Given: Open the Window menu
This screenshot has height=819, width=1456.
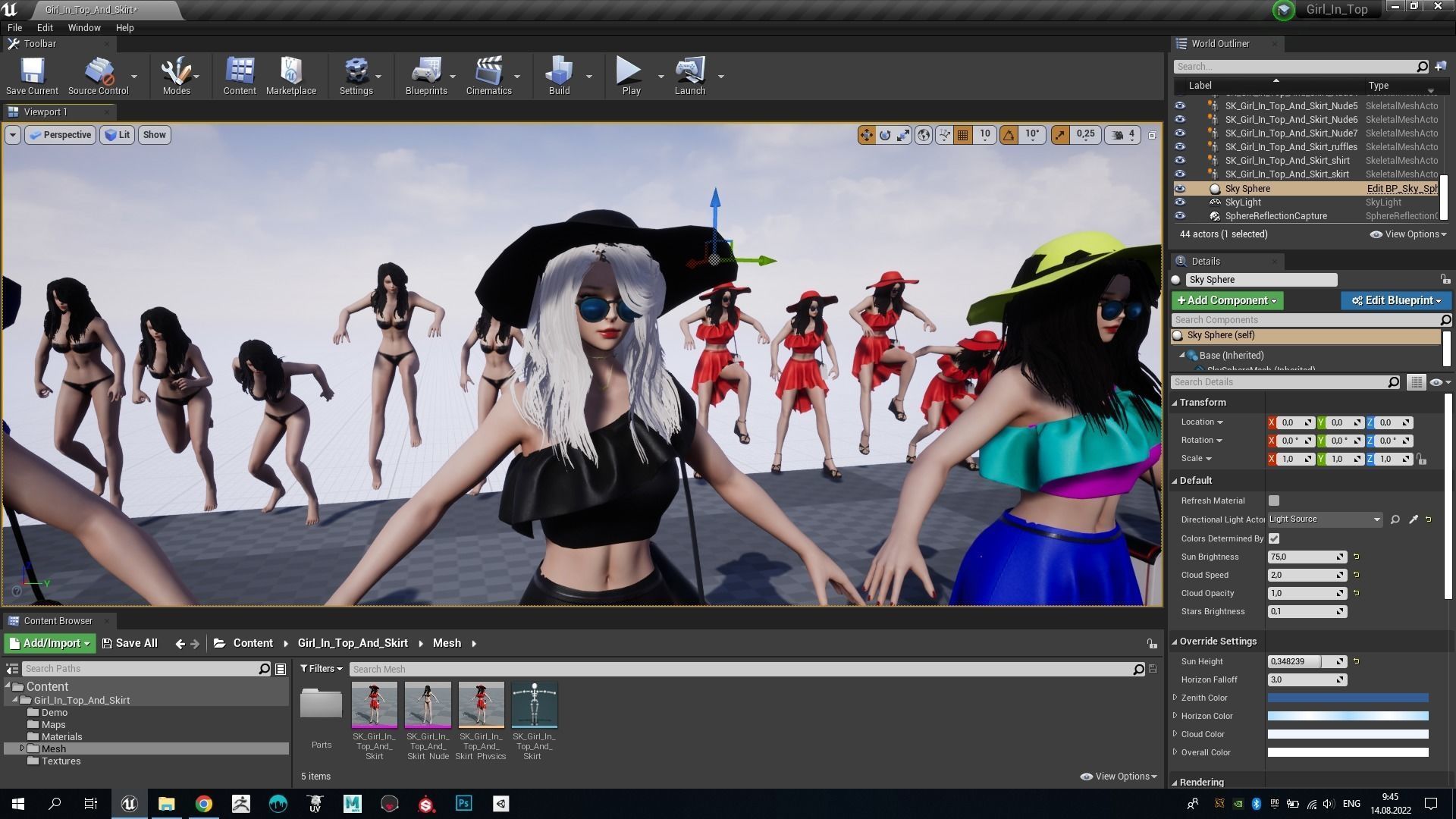Looking at the screenshot, I should click(x=83, y=27).
